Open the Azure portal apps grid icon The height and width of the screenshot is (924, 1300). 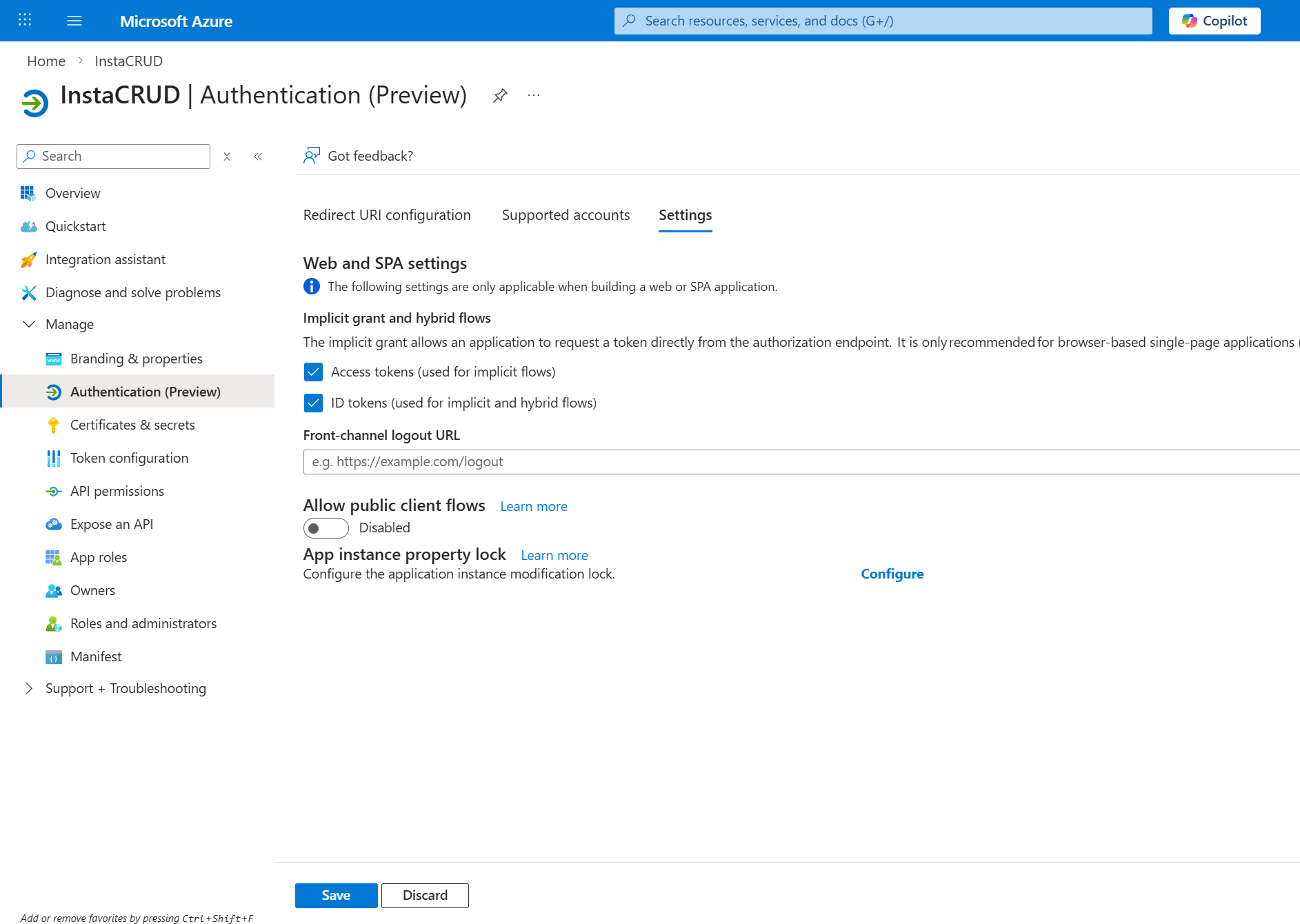tap(25, 20)
